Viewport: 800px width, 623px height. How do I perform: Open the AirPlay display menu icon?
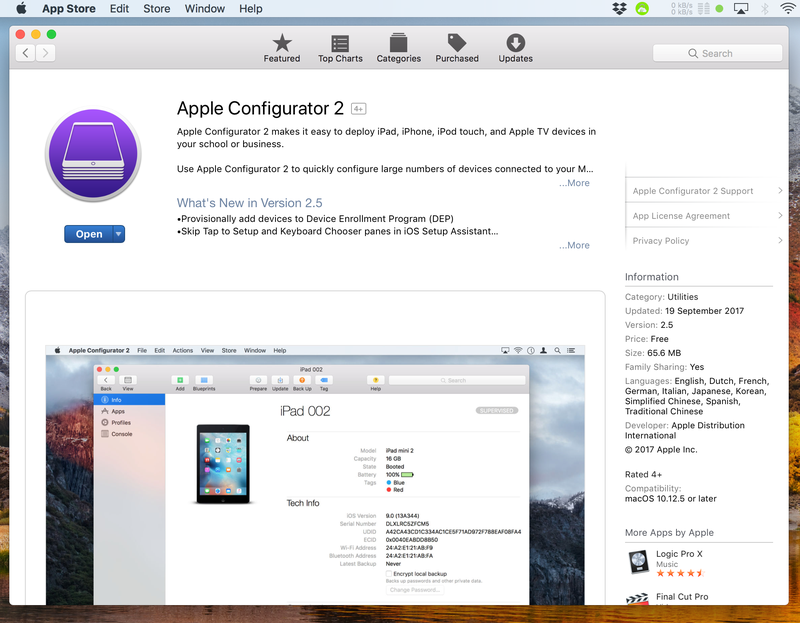741,8
